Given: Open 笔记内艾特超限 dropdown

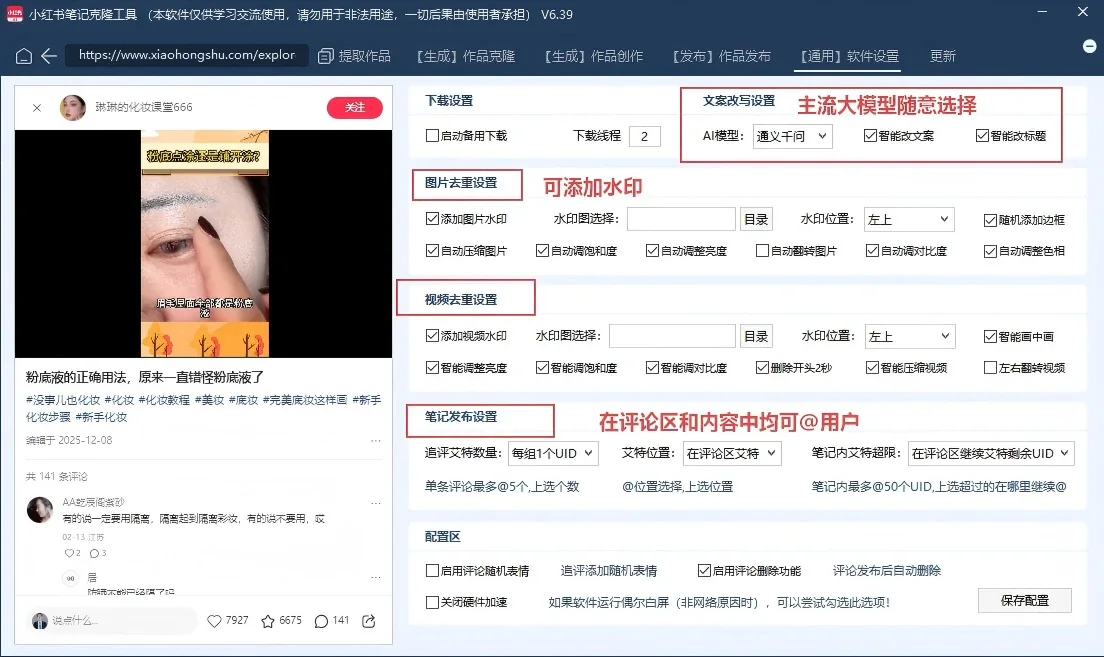Looking at the screenshot, I should tap(991, 453).
